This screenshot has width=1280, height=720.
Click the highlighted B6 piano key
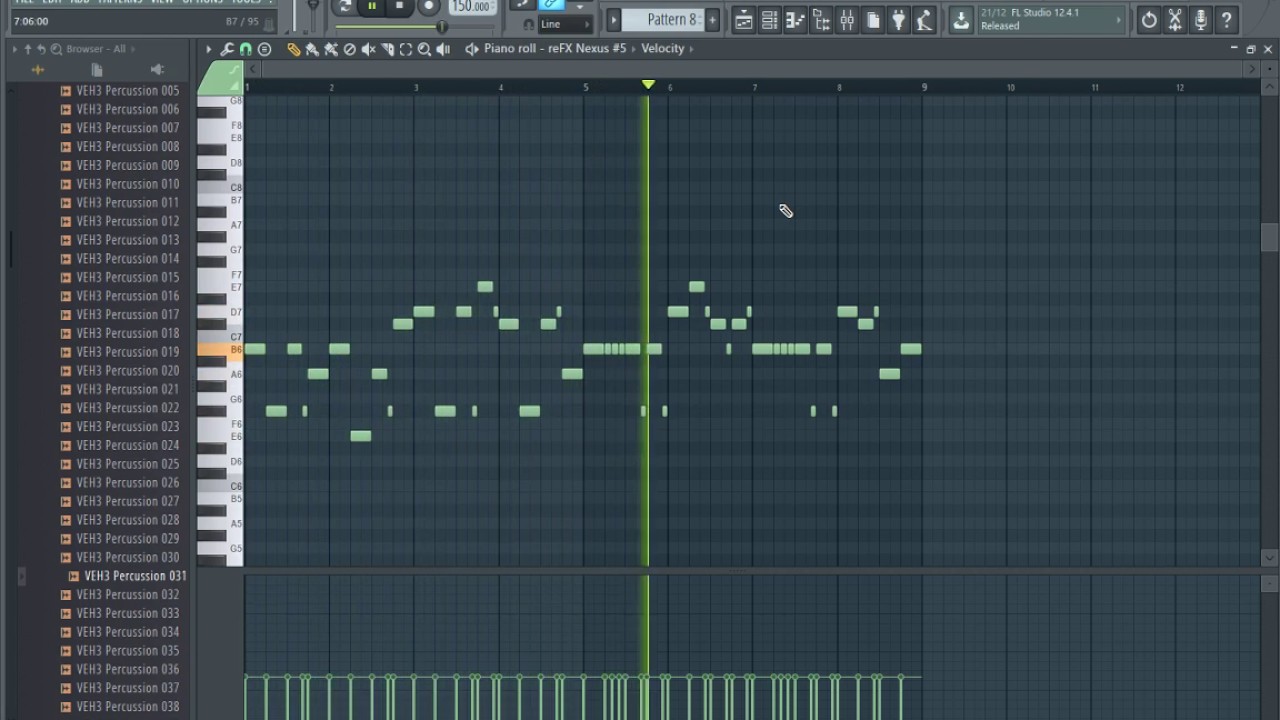220,350
